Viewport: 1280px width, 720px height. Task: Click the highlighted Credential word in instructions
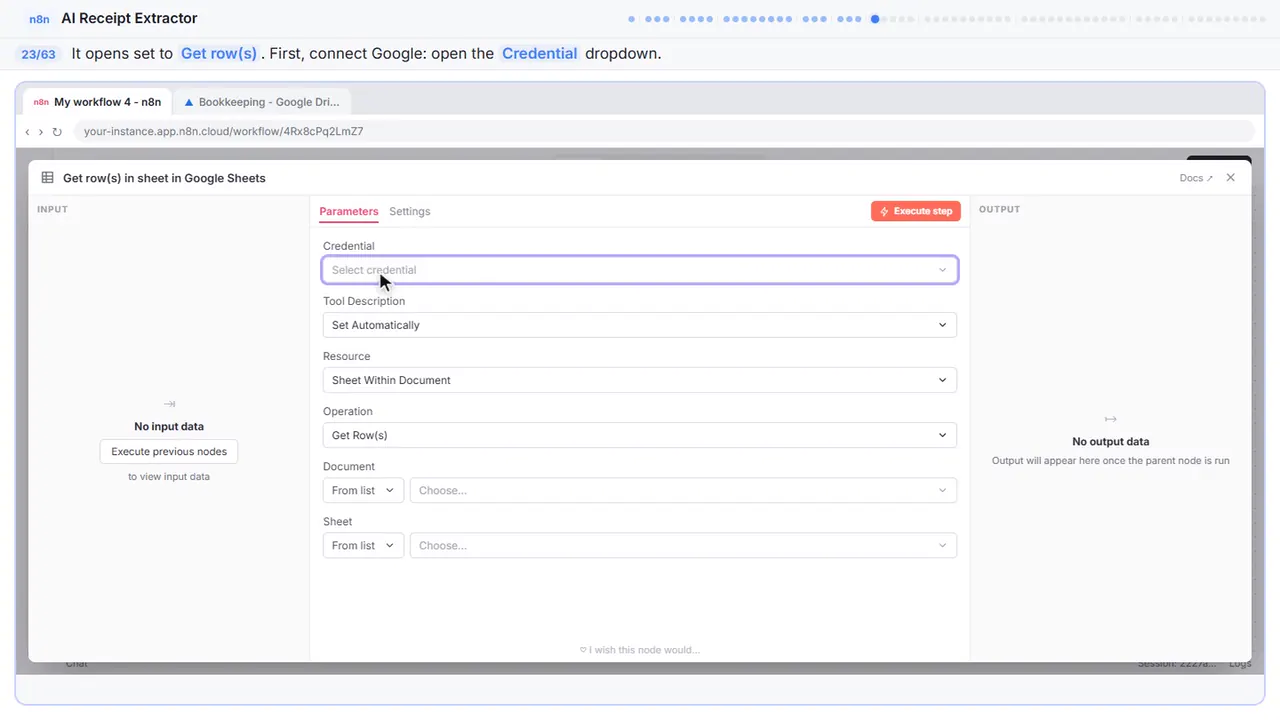coord(540,54)
